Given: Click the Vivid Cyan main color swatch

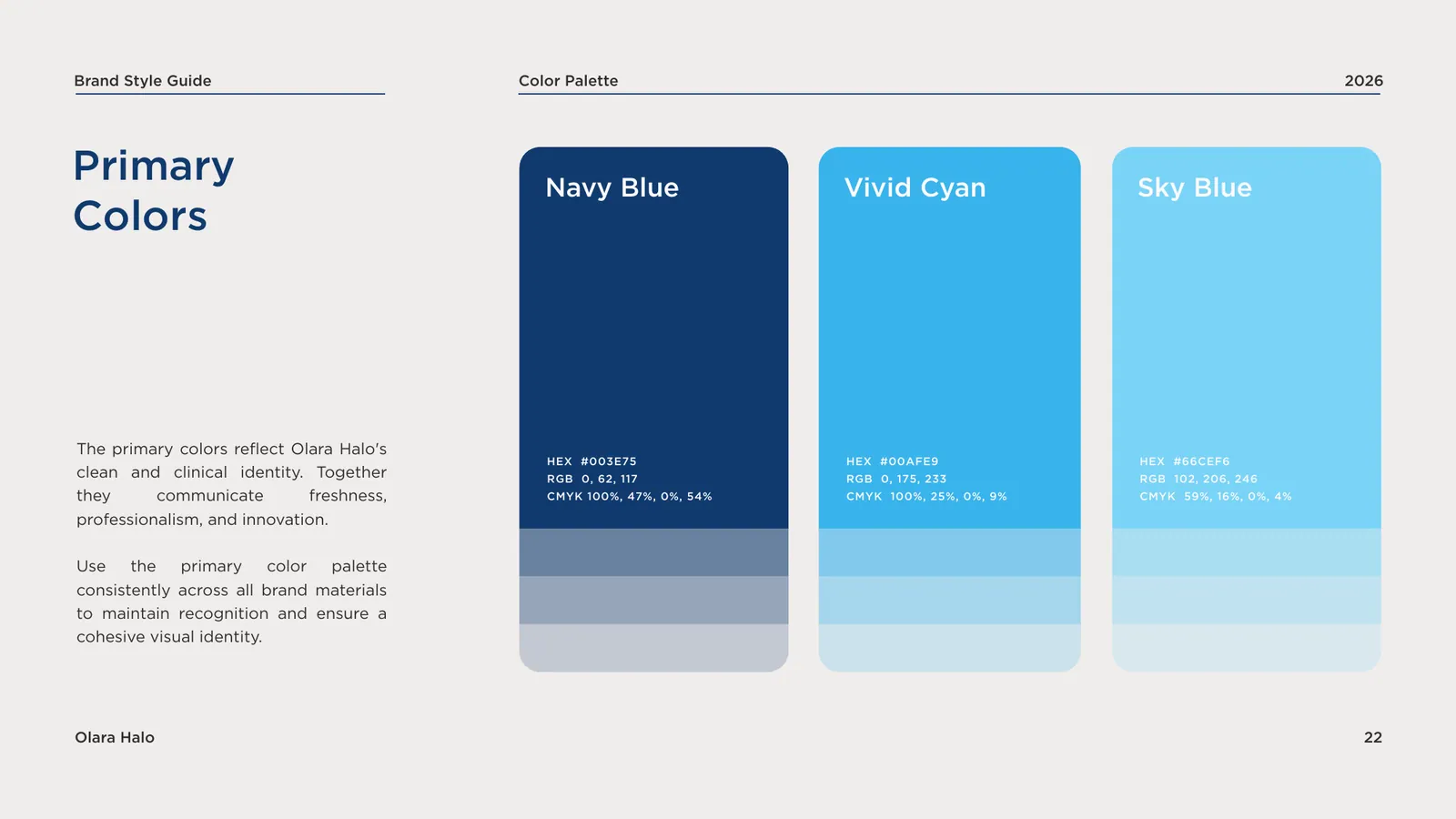Looking at the screenshot, I should tap(949, 338).
